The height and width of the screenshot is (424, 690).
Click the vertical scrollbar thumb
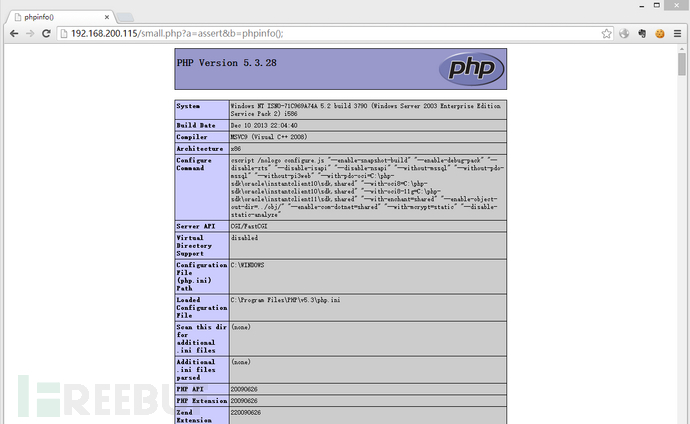pyautogui.click(x=682, y=65)
